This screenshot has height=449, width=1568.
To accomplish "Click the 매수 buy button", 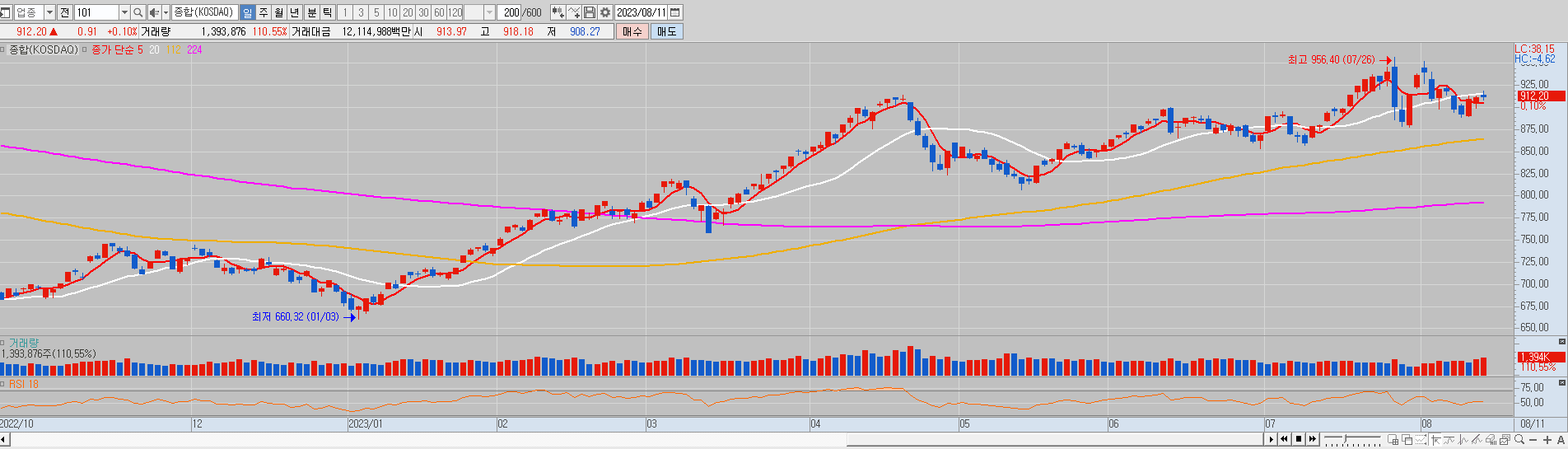I will pos(632,31).
